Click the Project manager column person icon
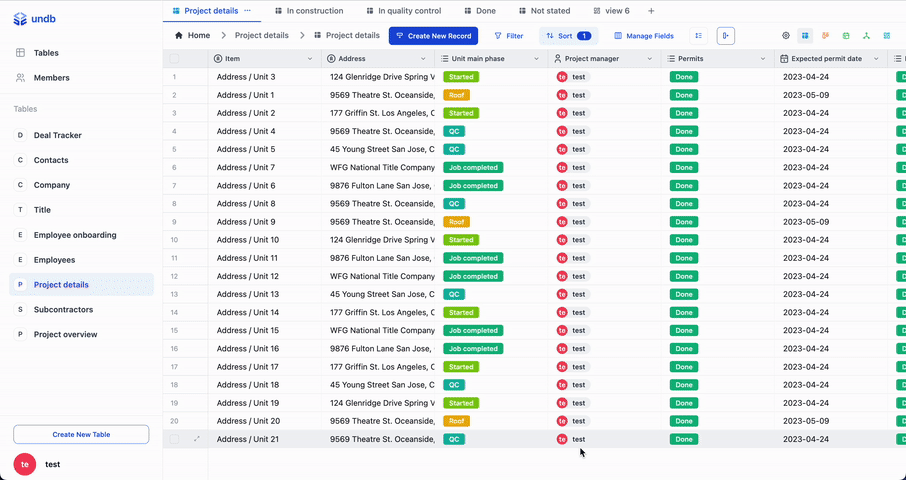Viewport: 906px width, 480px height. [x=558, y=59]
